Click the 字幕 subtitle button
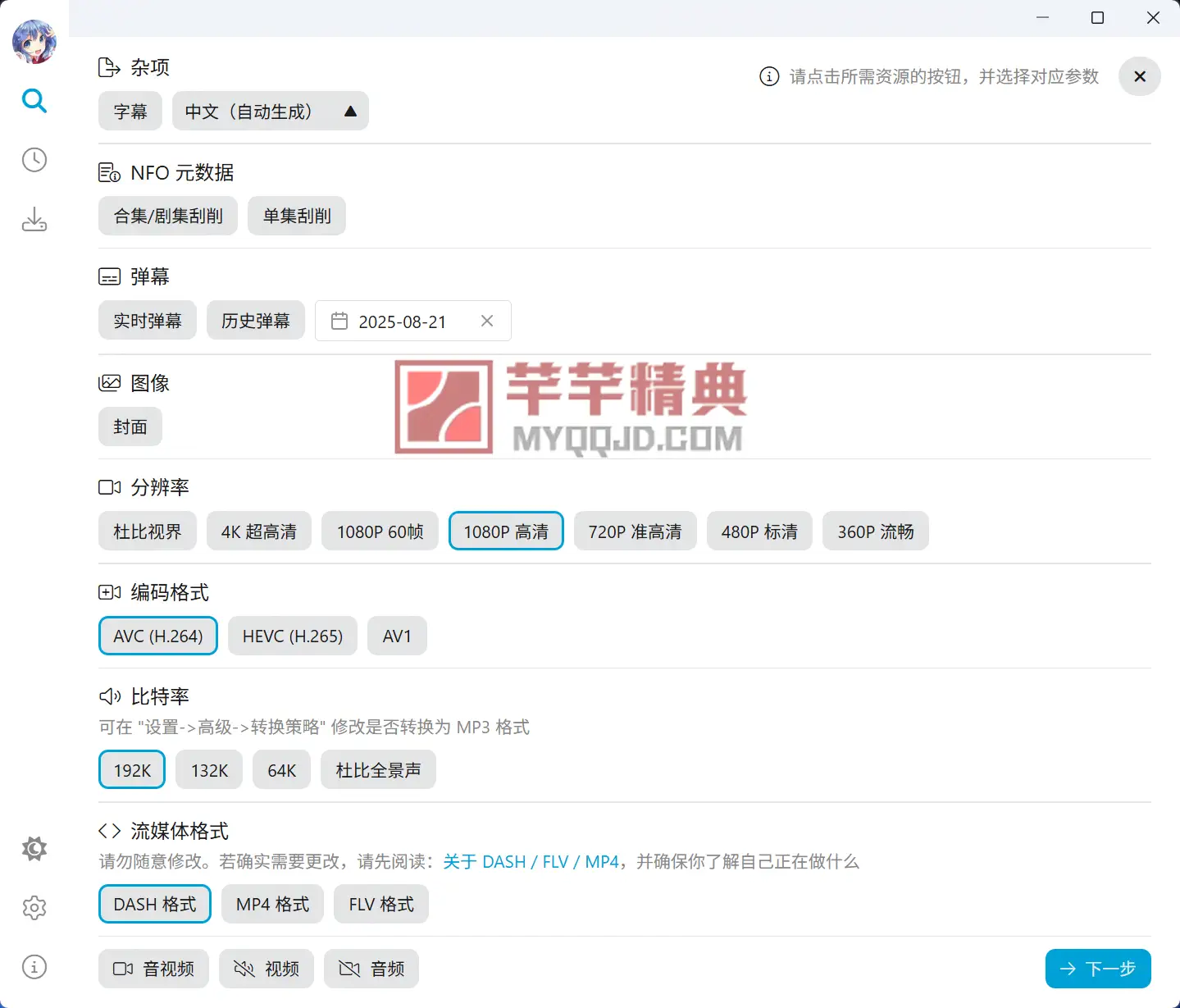 tap(130, 111)
